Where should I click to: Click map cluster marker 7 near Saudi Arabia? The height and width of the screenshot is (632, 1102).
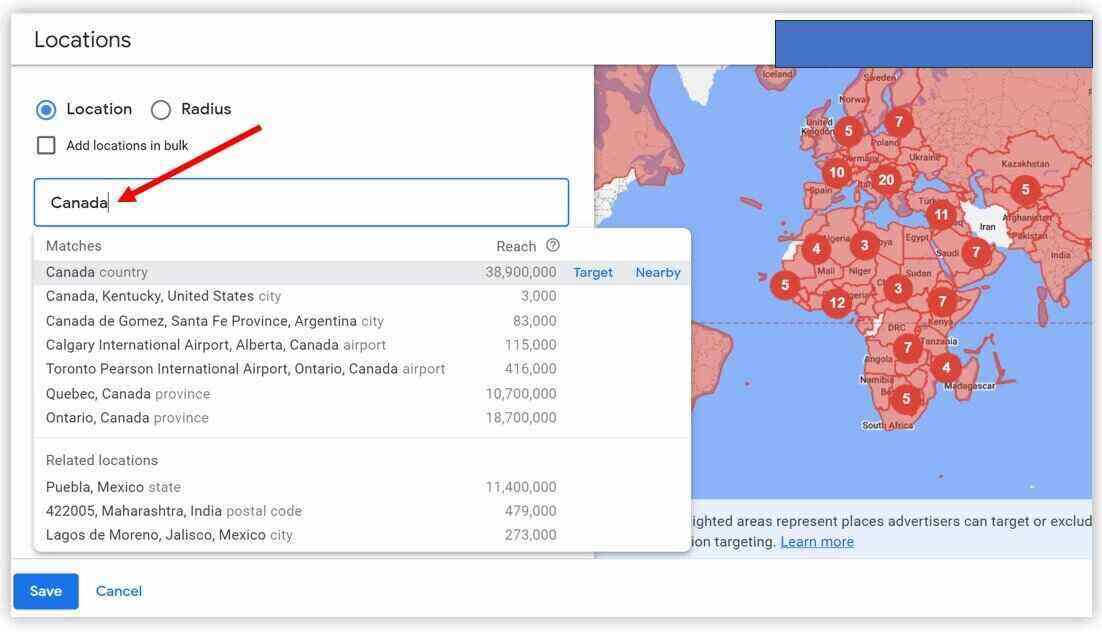(975, 252)
